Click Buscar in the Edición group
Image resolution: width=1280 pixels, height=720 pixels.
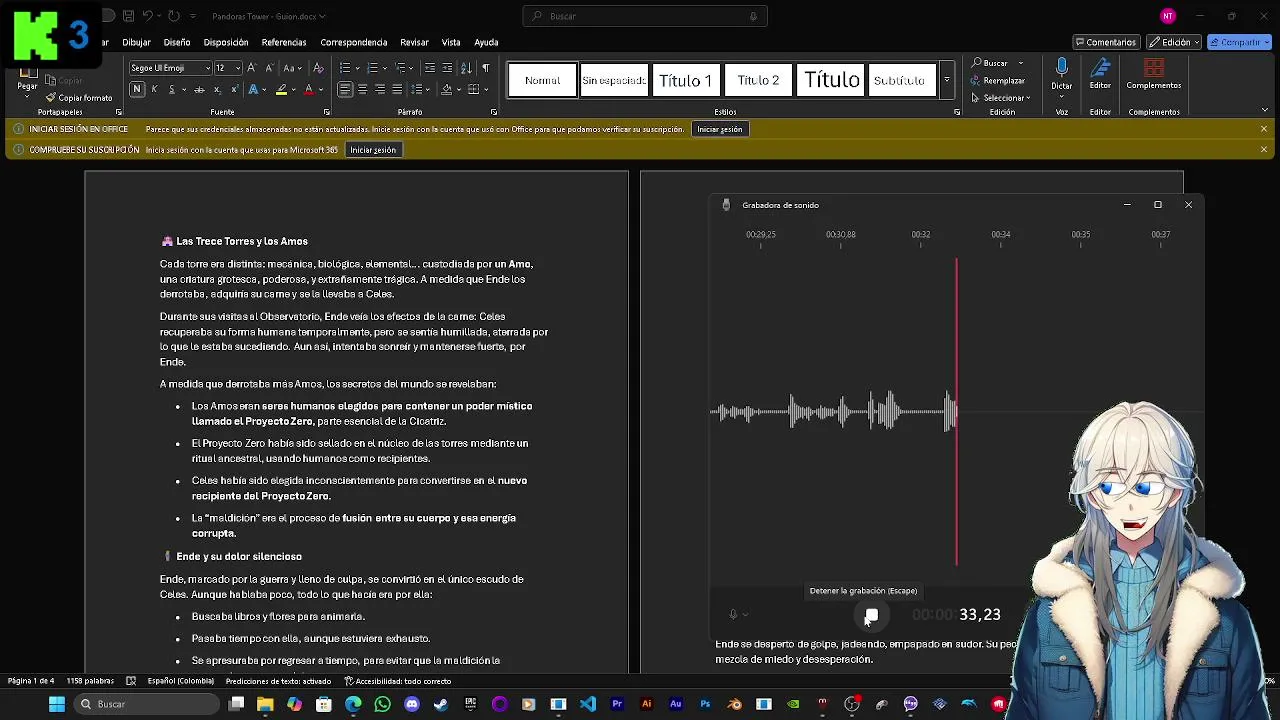click(990, 63)
